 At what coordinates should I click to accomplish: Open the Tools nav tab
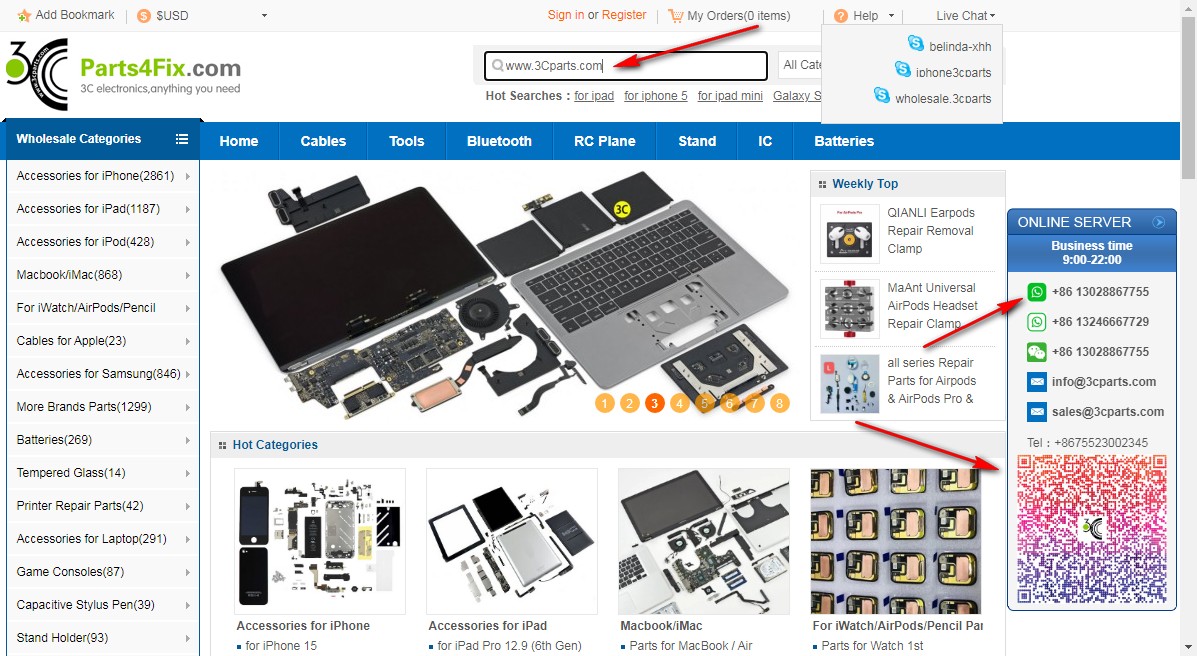coord(406,141)
